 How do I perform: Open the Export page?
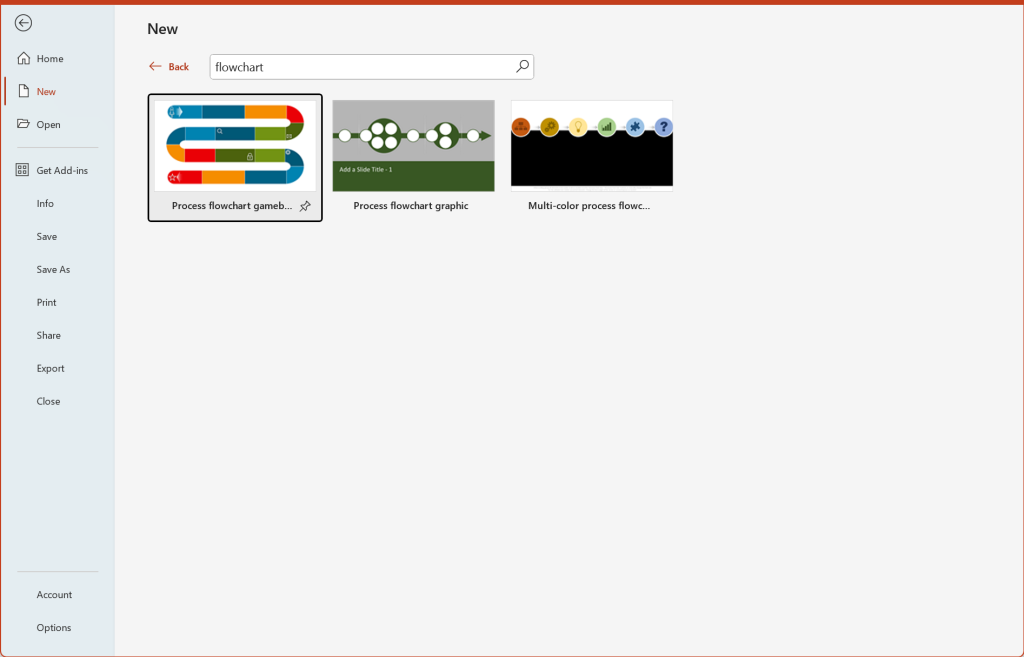click(x=57, y=368)
